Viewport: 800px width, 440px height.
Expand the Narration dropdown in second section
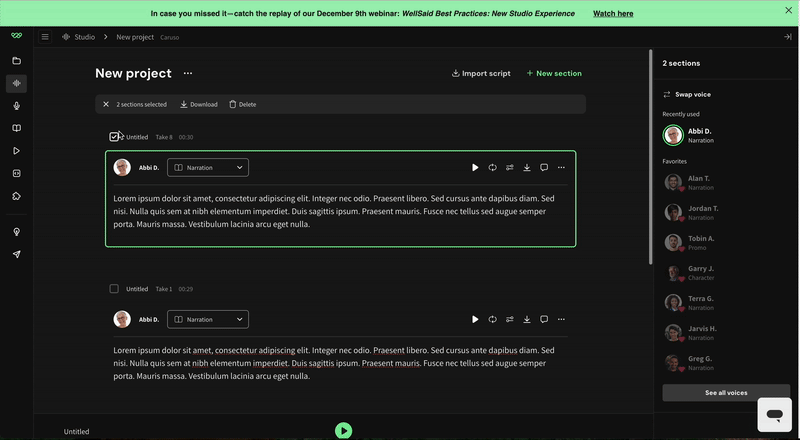[207, 319]
